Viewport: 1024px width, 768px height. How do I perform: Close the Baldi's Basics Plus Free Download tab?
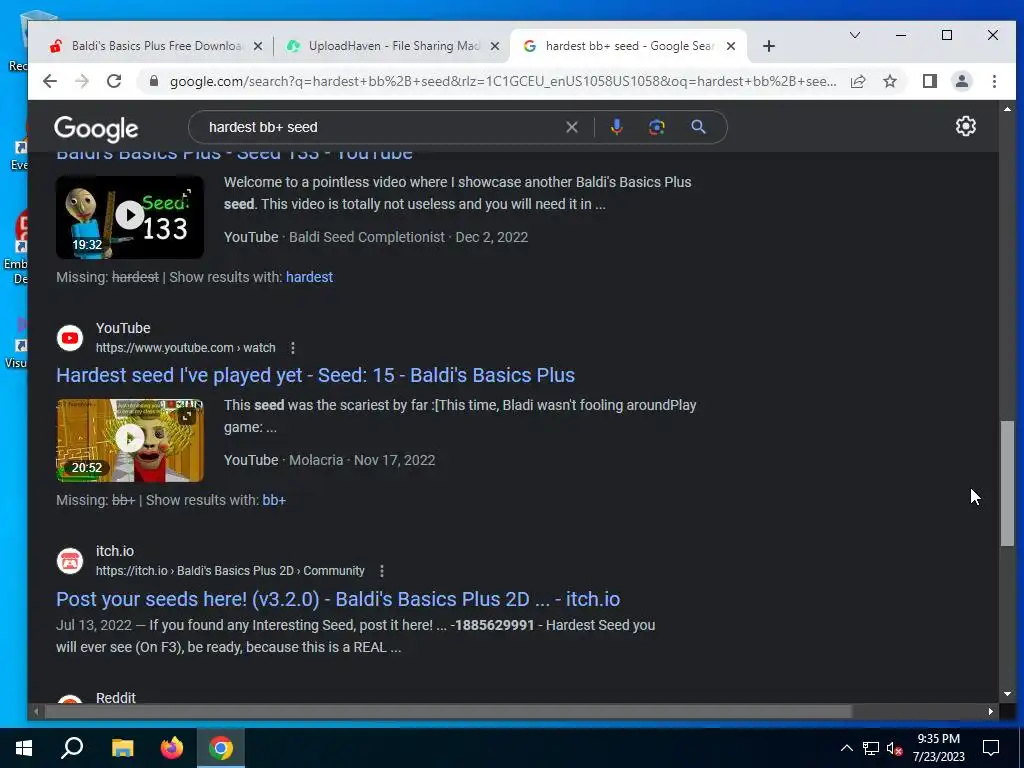(258, 46)
